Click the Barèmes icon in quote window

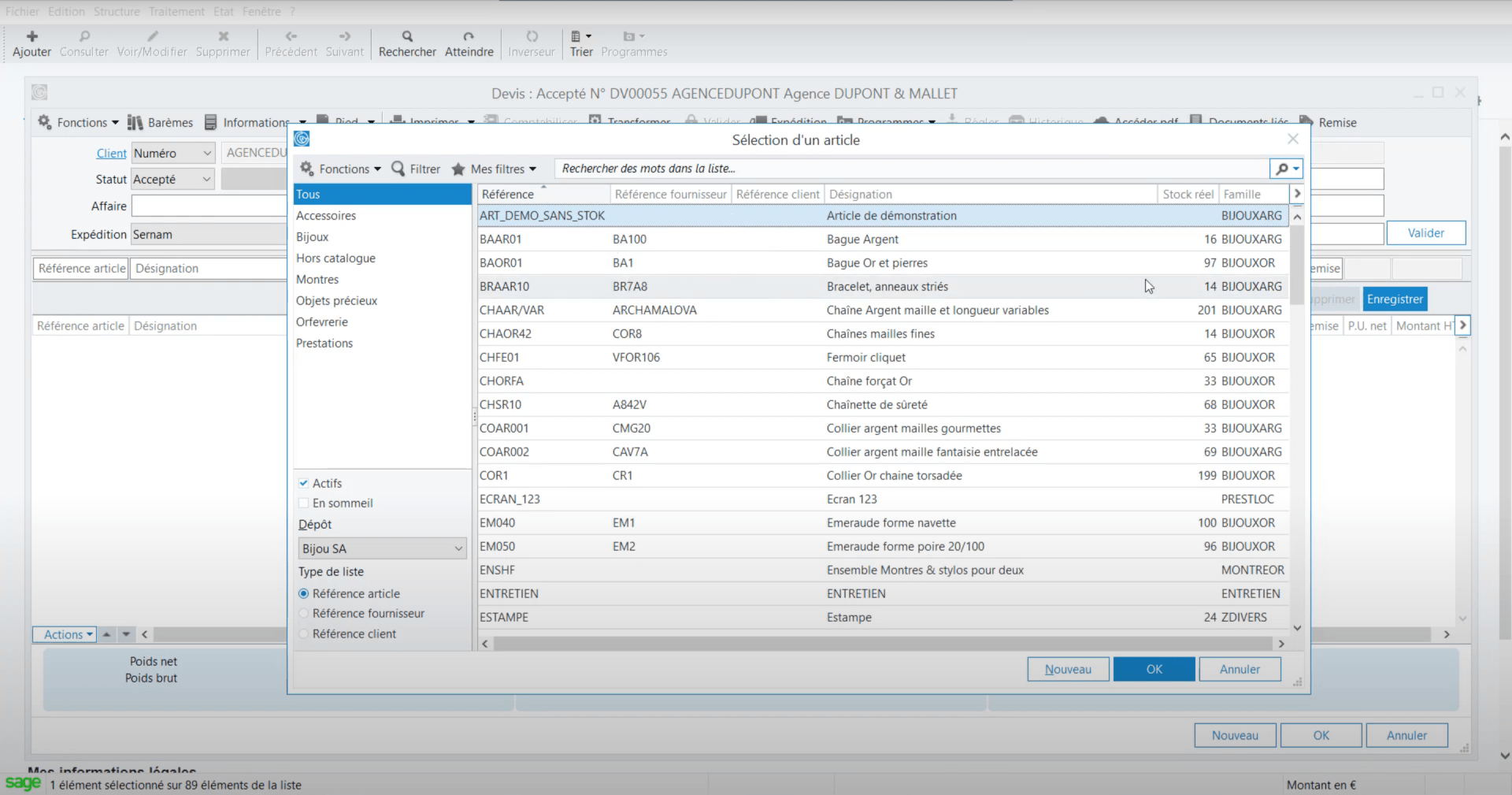click(135, 122)
